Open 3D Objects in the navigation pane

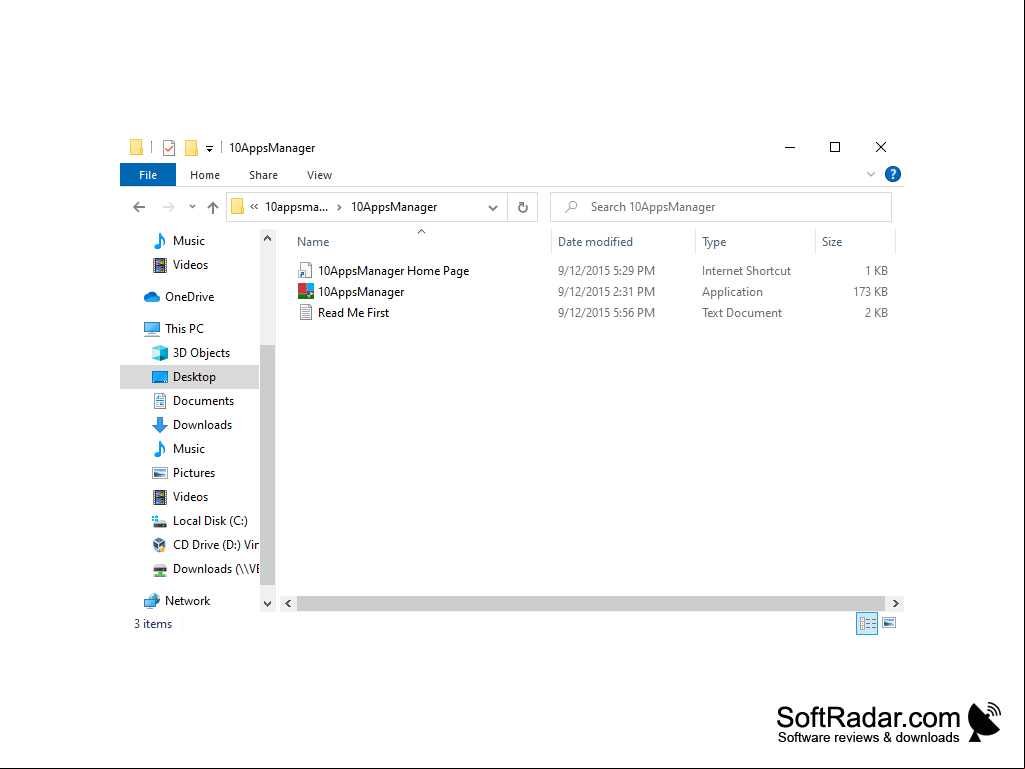(201, 352)
